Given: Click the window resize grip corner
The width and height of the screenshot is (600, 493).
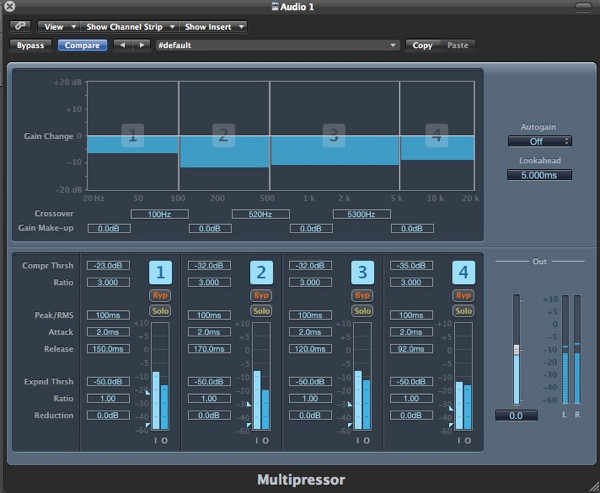Looking at the screenshot, I should [594, 487].
